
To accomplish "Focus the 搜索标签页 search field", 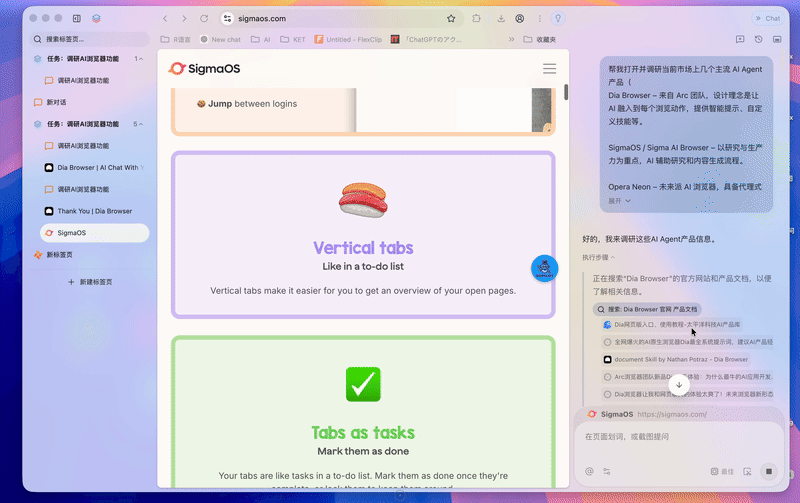I will coord(89,39).
